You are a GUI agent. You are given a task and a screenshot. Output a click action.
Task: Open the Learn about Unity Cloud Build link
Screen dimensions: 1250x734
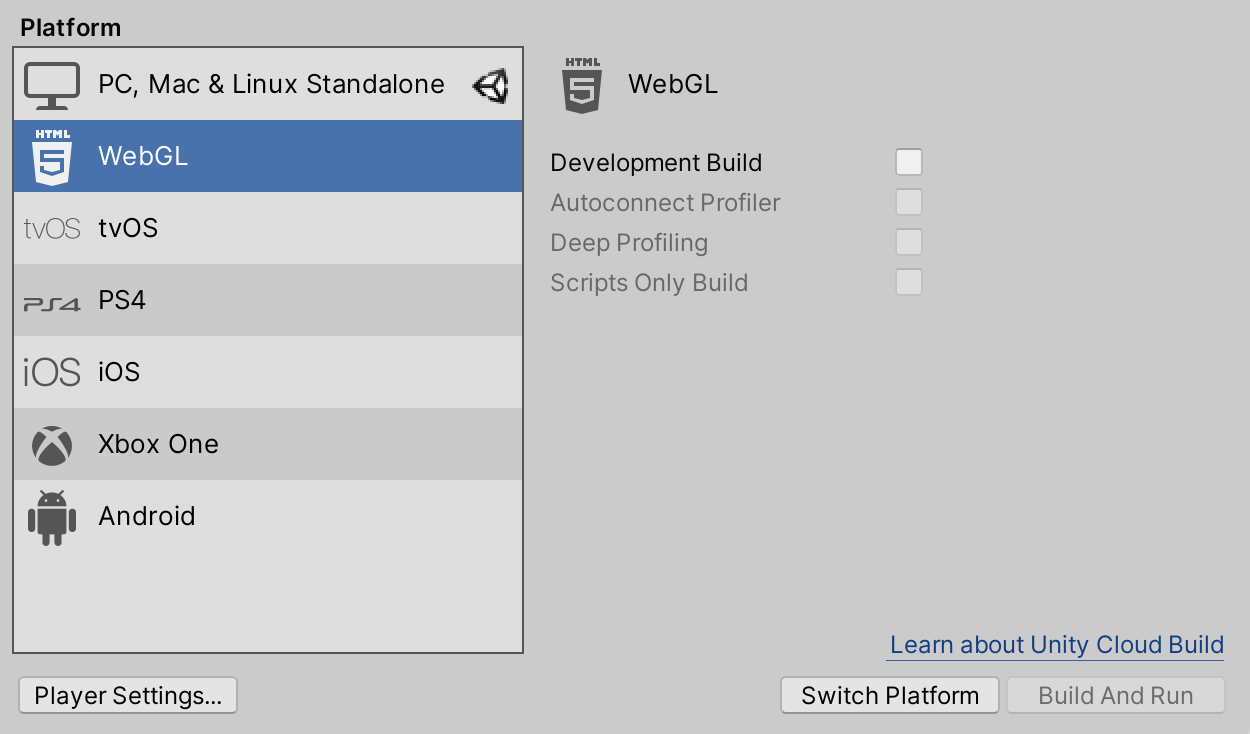1054,645
